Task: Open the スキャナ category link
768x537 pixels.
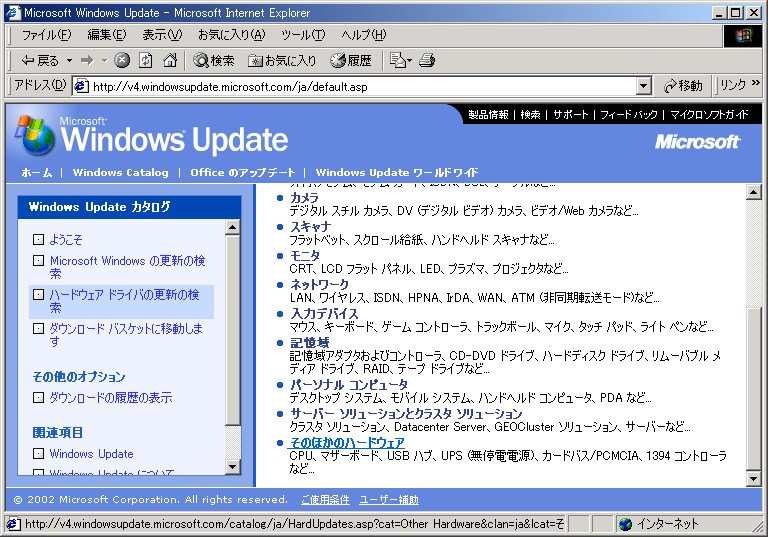Action: pos(311,227)
